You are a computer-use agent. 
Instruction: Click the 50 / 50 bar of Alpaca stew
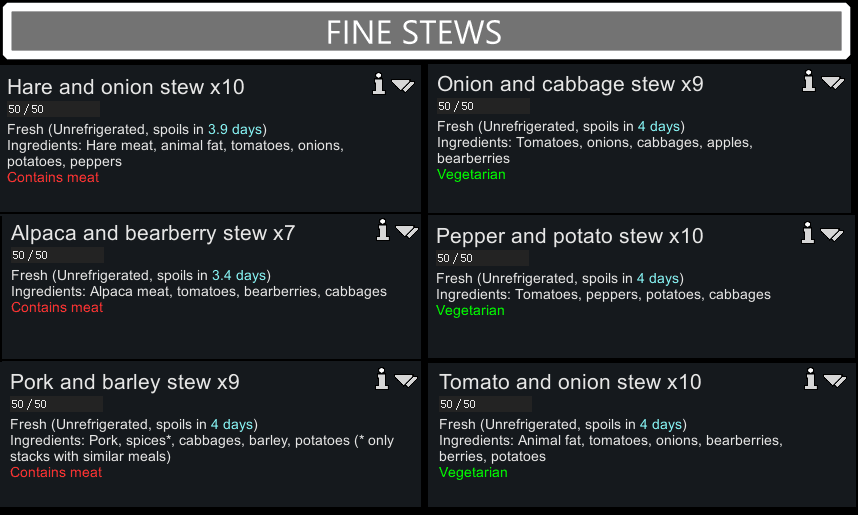click(x=57, y=255)
